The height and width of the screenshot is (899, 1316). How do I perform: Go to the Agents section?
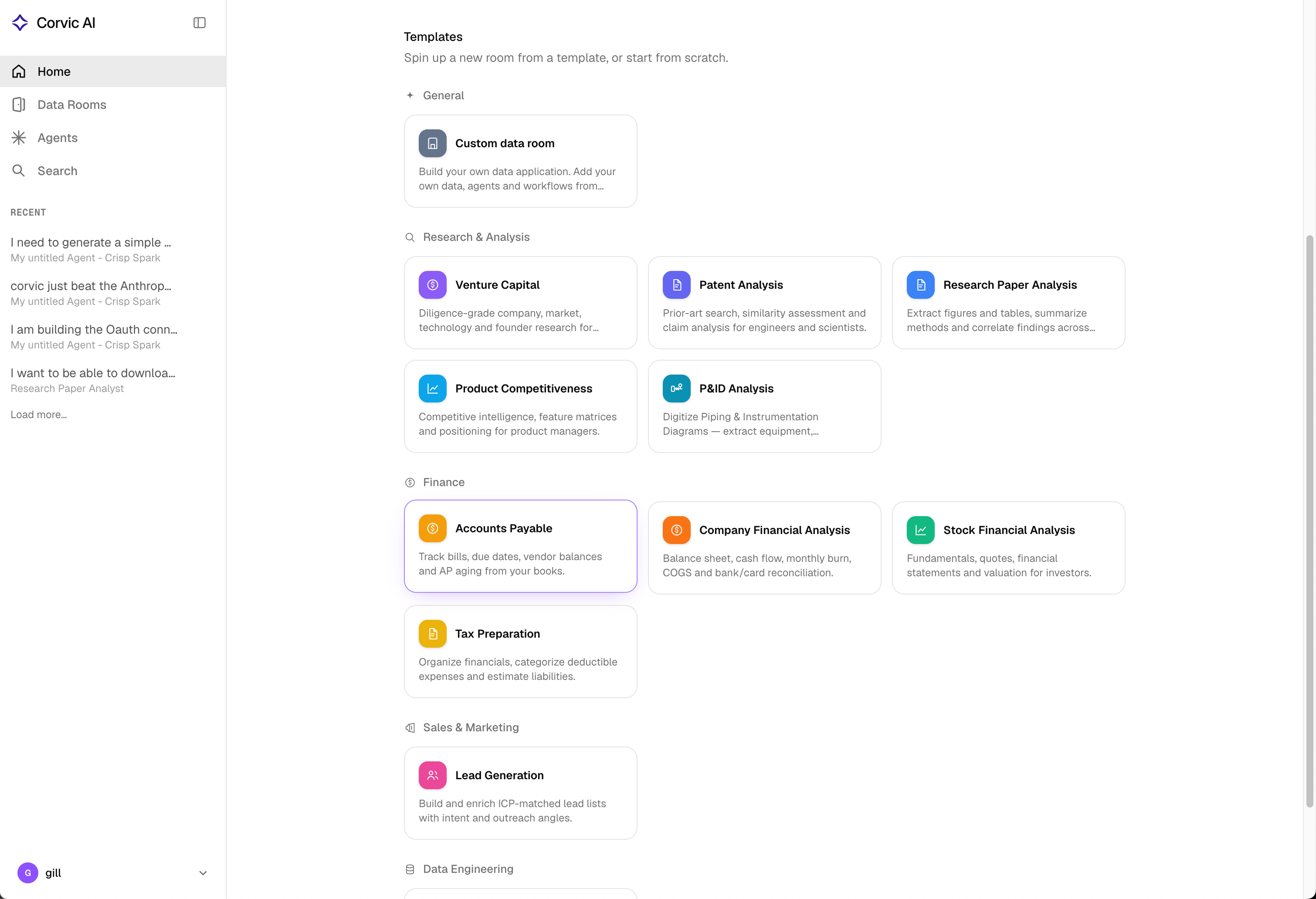113,138
